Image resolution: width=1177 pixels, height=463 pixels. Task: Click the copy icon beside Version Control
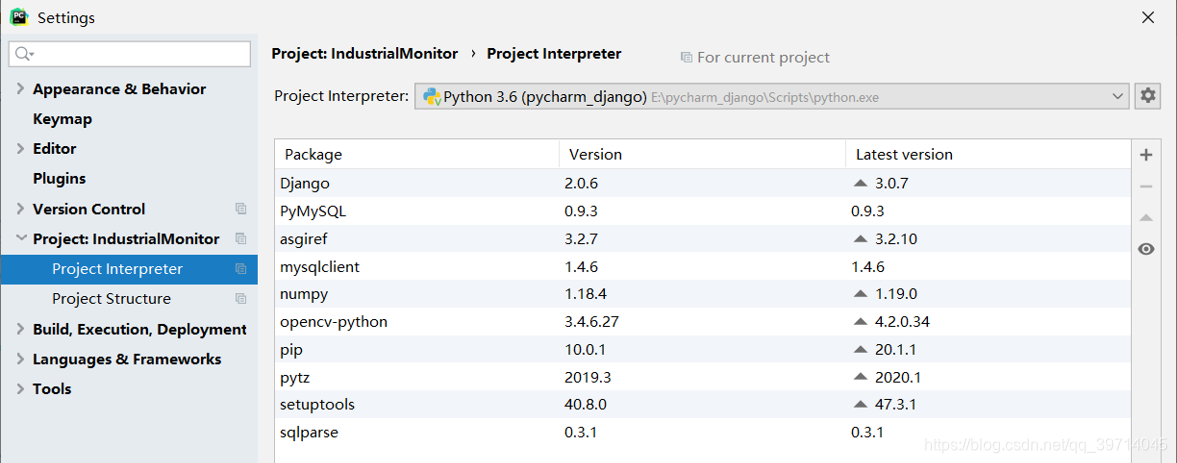241,209
